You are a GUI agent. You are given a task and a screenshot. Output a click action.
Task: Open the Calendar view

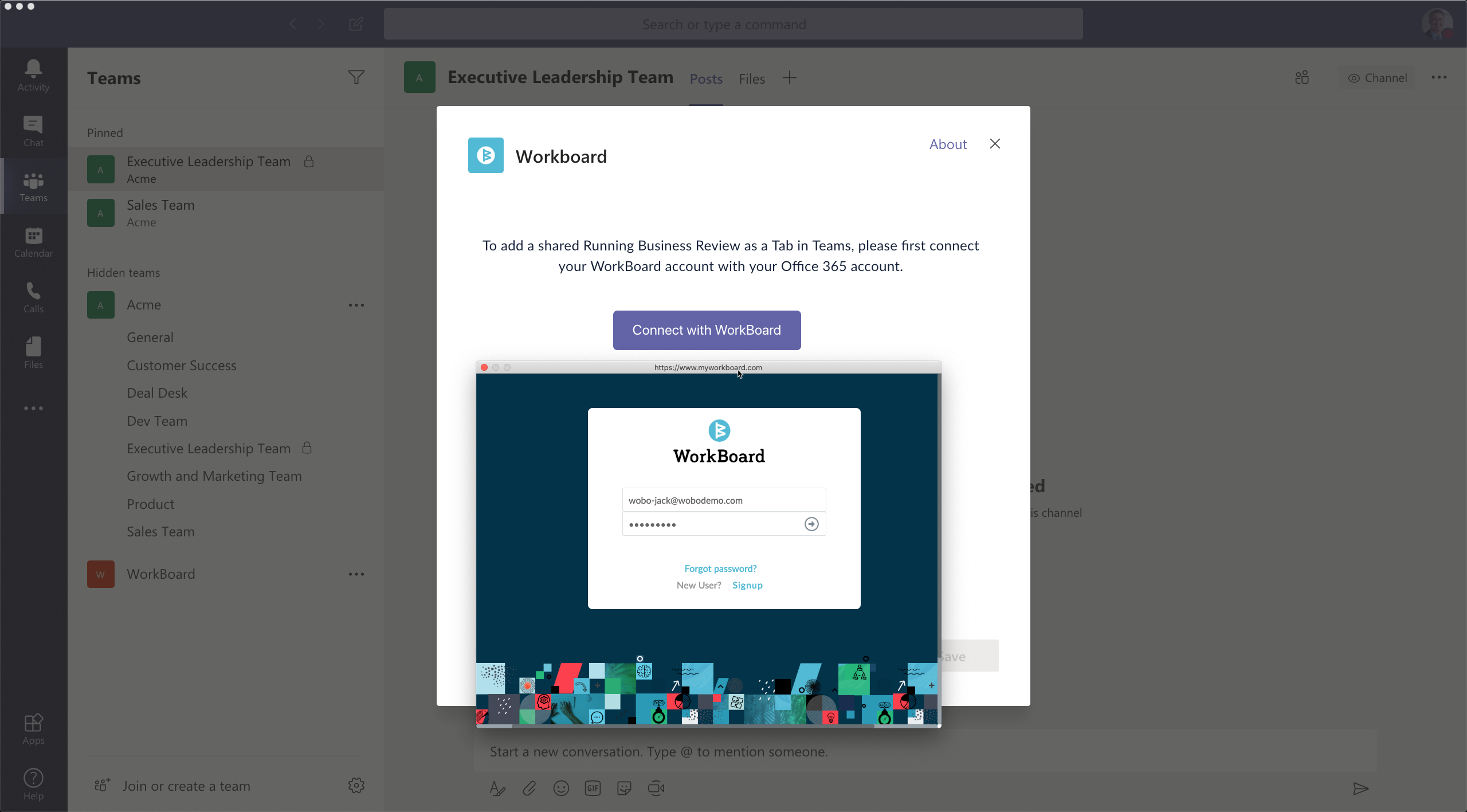(x=33, y=242)
